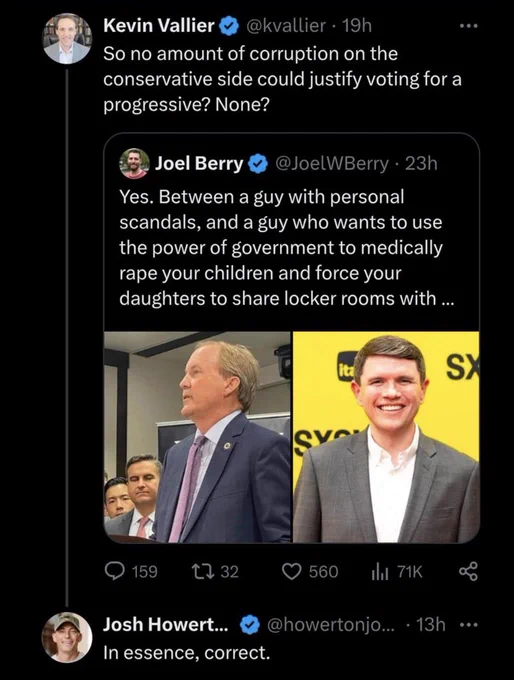The height and width of the screenshot is (680, 514).
Task: View analytics via the 71K views icon
Action: pos(377,572)
